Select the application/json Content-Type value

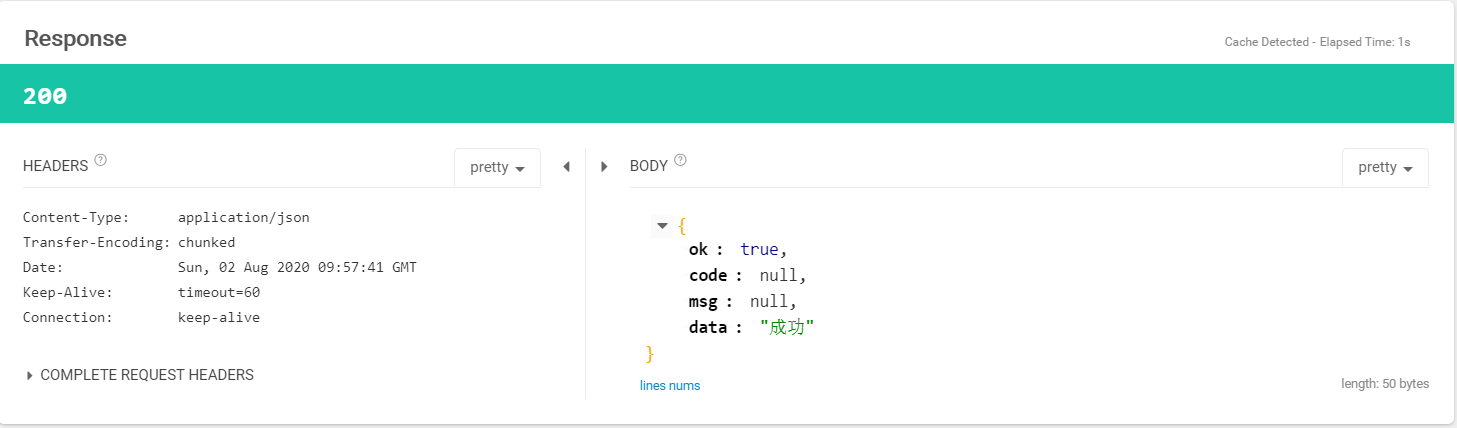pyautogui.click(x=243, y=217)
